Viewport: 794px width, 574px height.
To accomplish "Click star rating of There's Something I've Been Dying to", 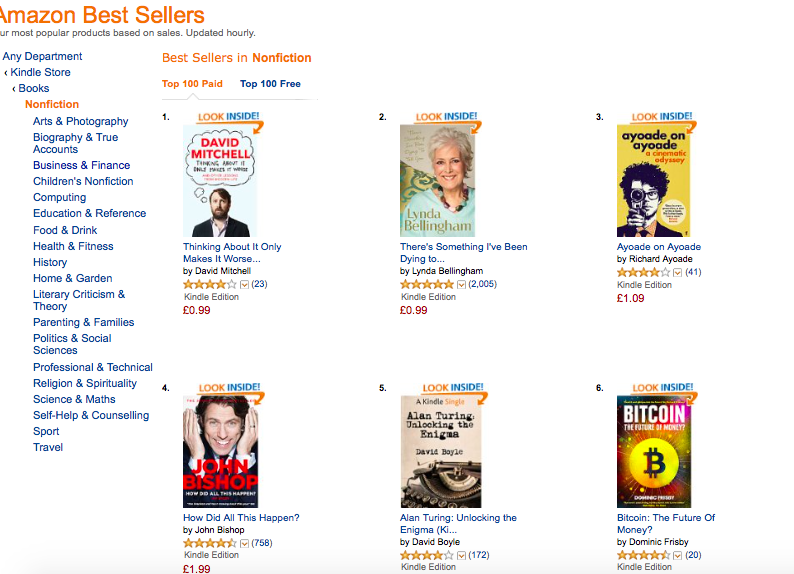I will click(426, 284).
